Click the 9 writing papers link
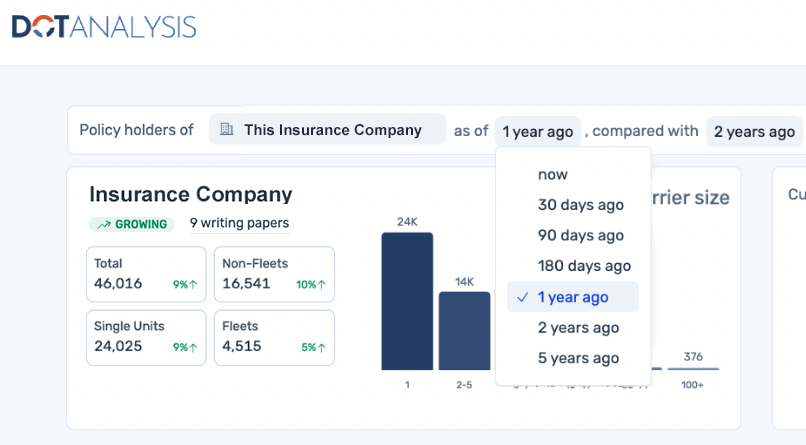 (239, 223)
